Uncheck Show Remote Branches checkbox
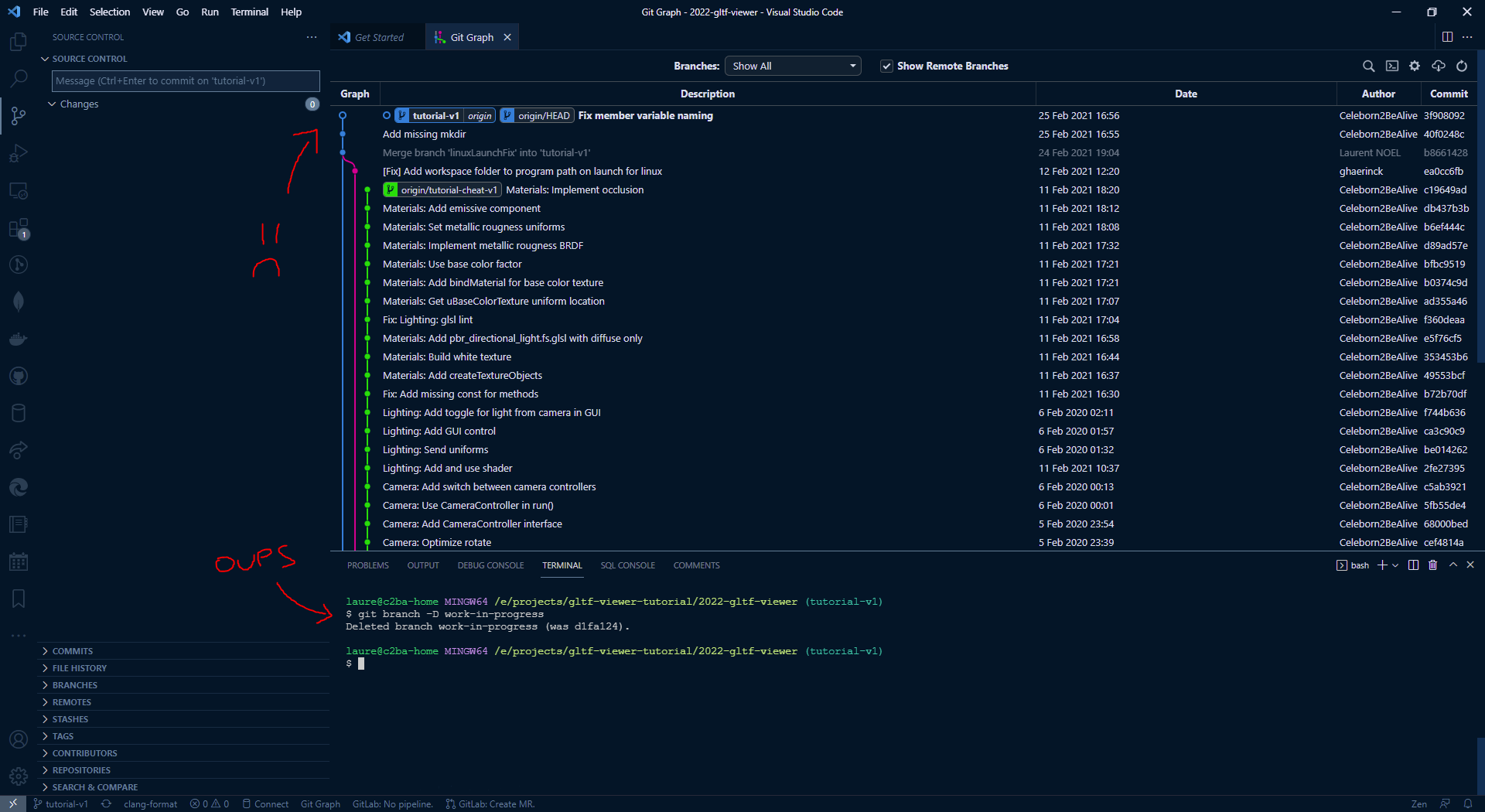1485x812 pixels. [886, 67]
